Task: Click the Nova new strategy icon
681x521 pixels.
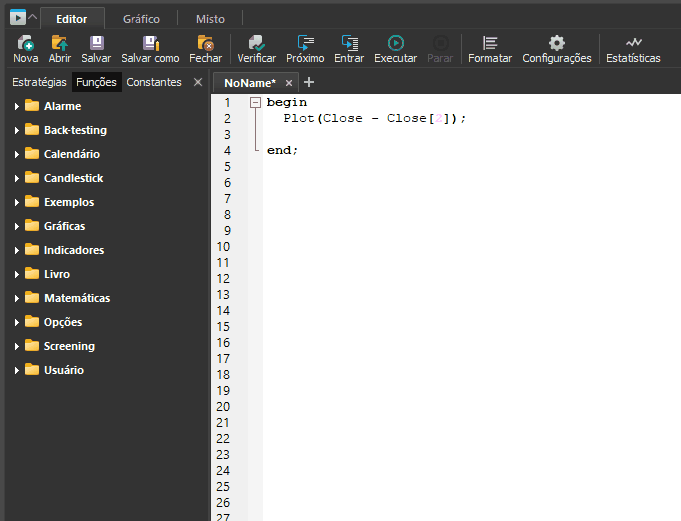Action: pyautogui.click(x=26, y=43)
